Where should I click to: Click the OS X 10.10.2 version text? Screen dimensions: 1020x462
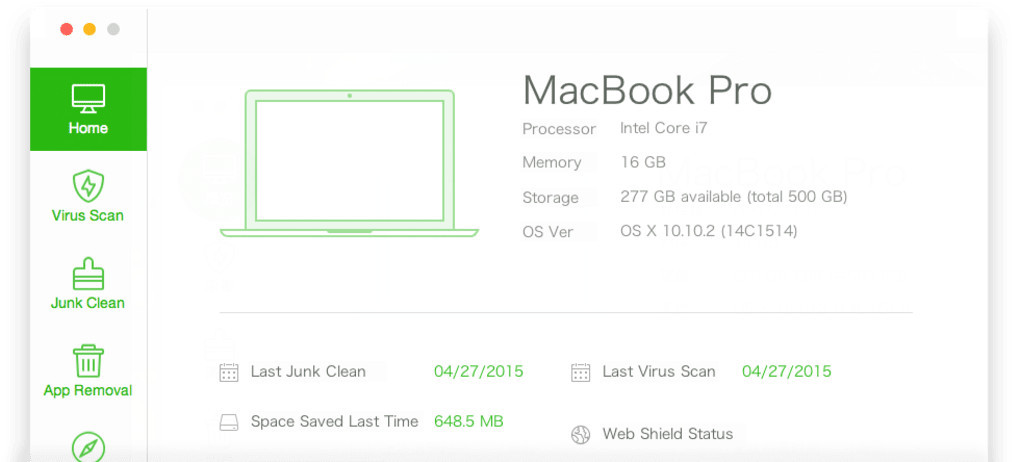708,231
